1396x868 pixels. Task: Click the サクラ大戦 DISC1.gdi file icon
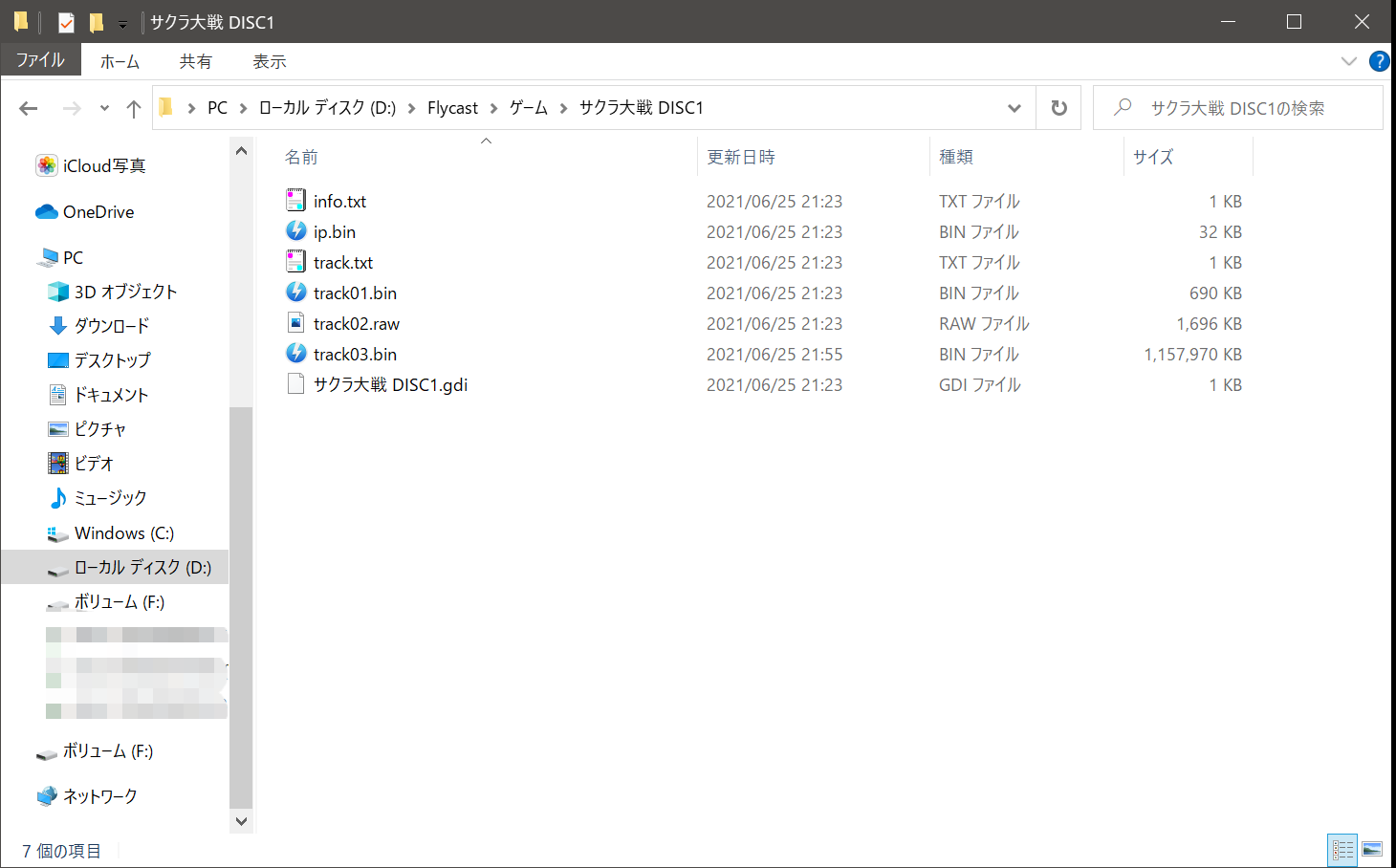click(x=296, y=384)
